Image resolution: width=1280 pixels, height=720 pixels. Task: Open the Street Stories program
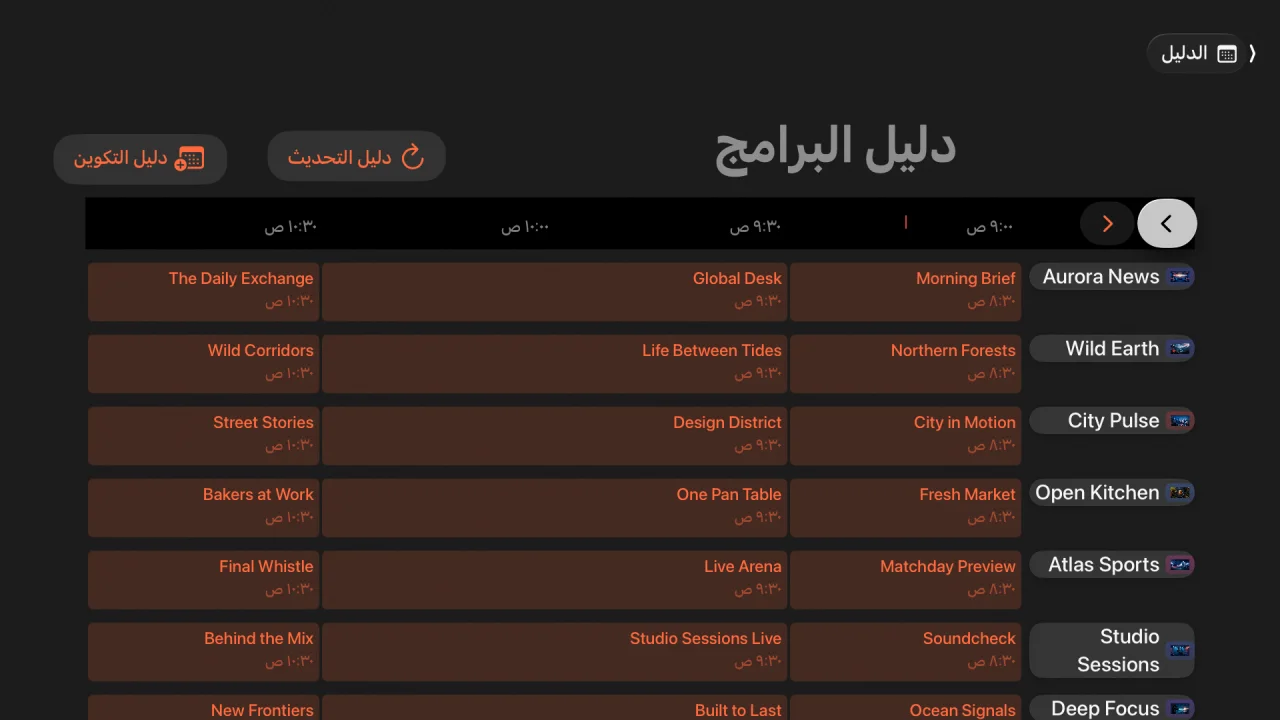click(204, 436)
